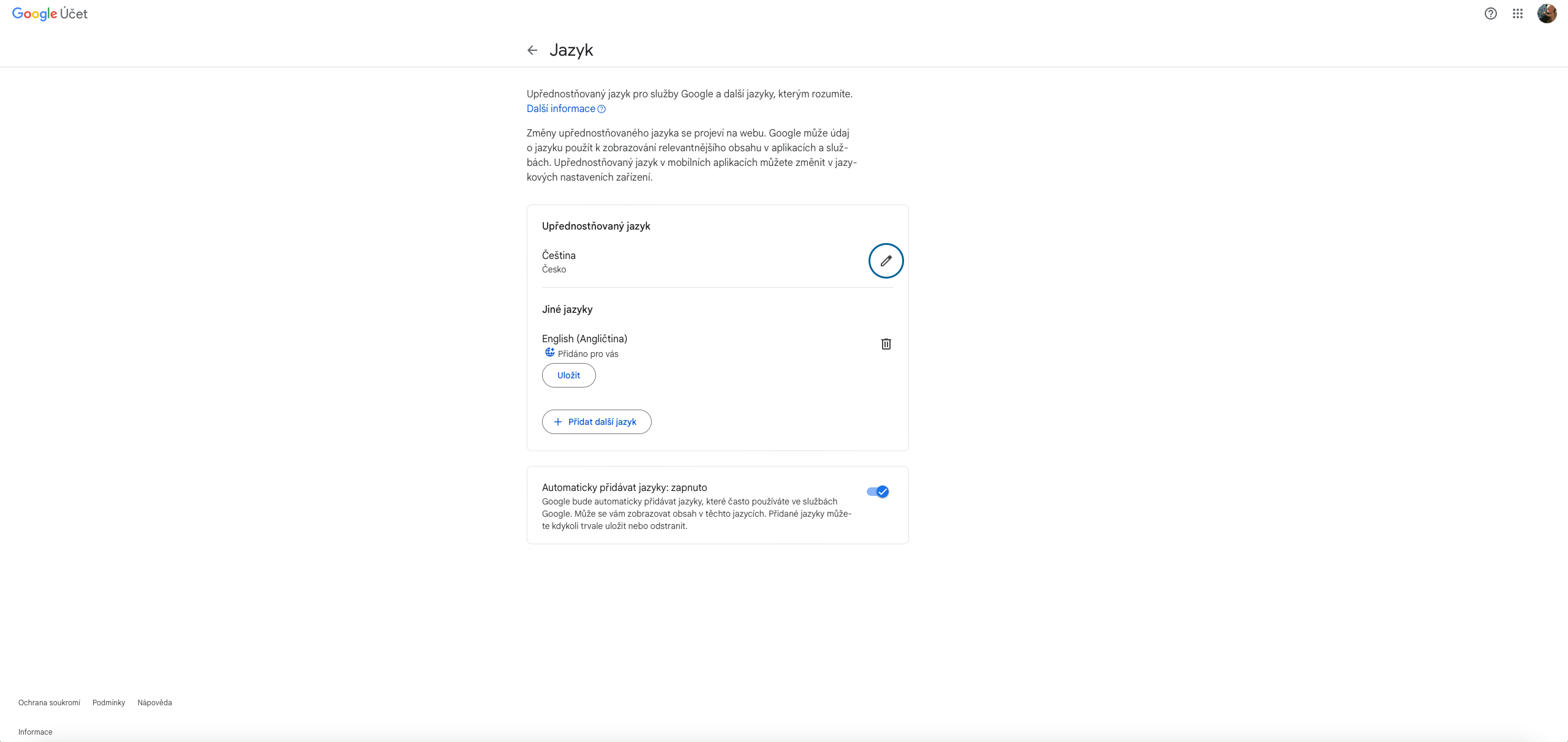Click the globe icon beside Přidáno pro vás
Screen dimensions: 1568x742
[x=549, y=353]
